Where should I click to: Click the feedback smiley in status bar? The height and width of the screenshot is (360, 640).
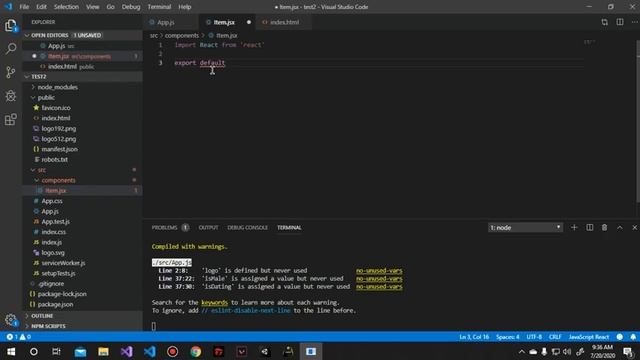click(620, 337)
